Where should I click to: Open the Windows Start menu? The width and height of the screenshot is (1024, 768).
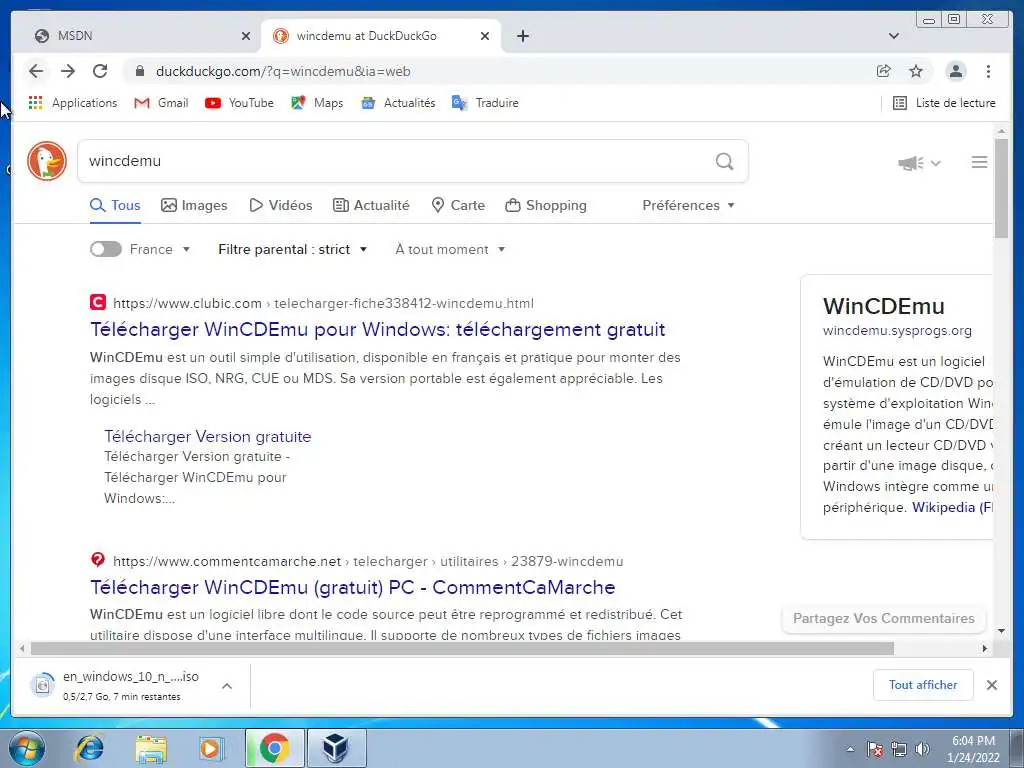tap(26, 748)
